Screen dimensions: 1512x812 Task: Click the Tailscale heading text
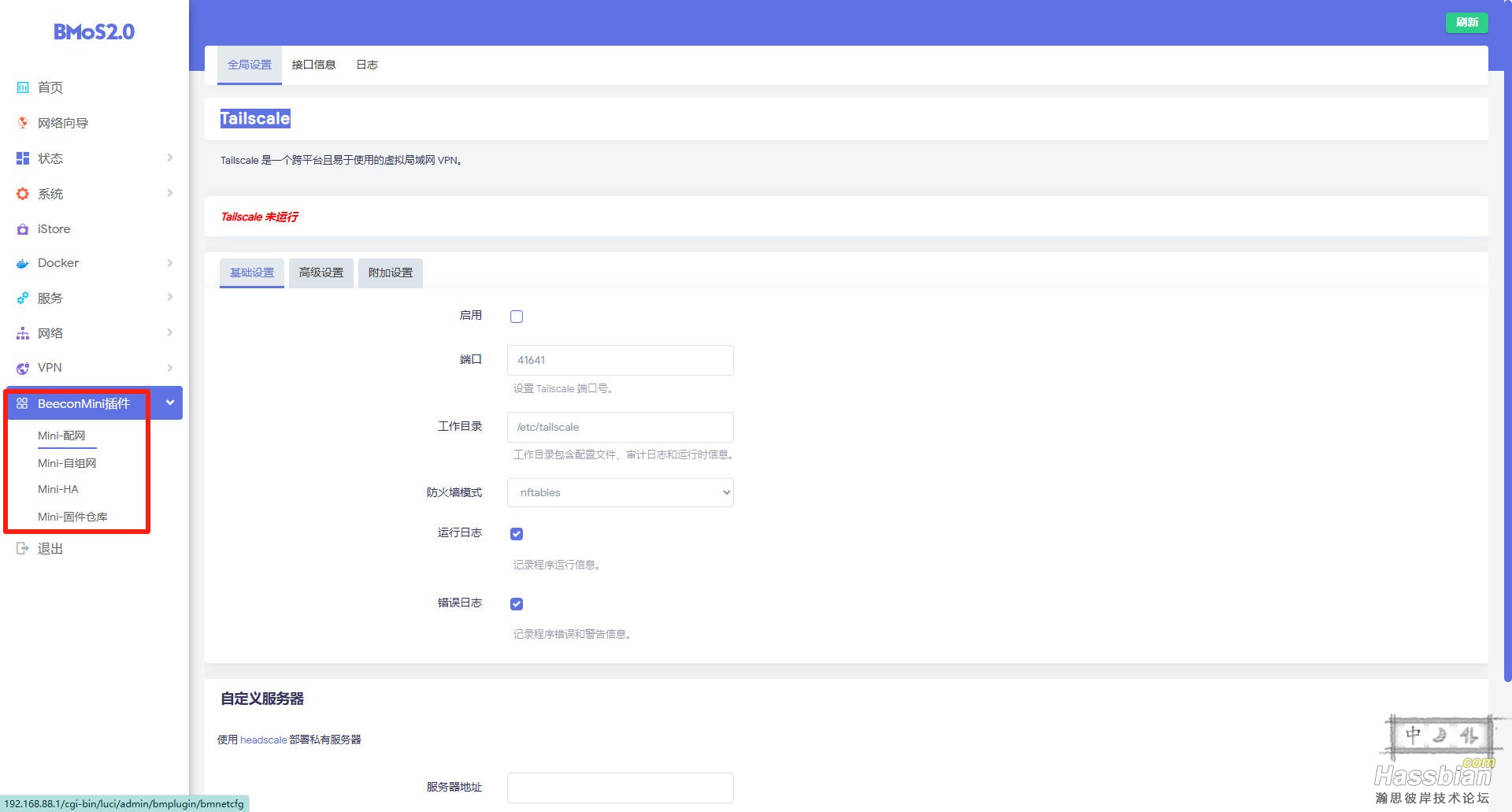(255, 119)
